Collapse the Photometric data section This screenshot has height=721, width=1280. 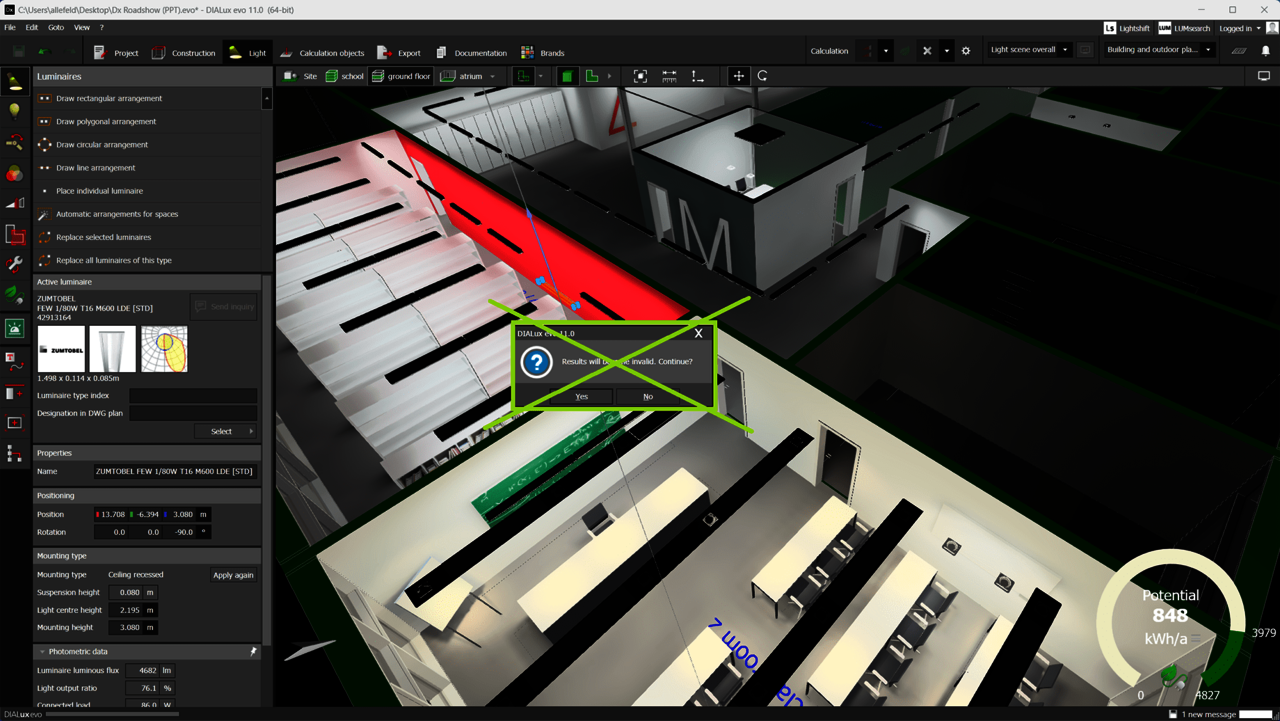point(42,652)
